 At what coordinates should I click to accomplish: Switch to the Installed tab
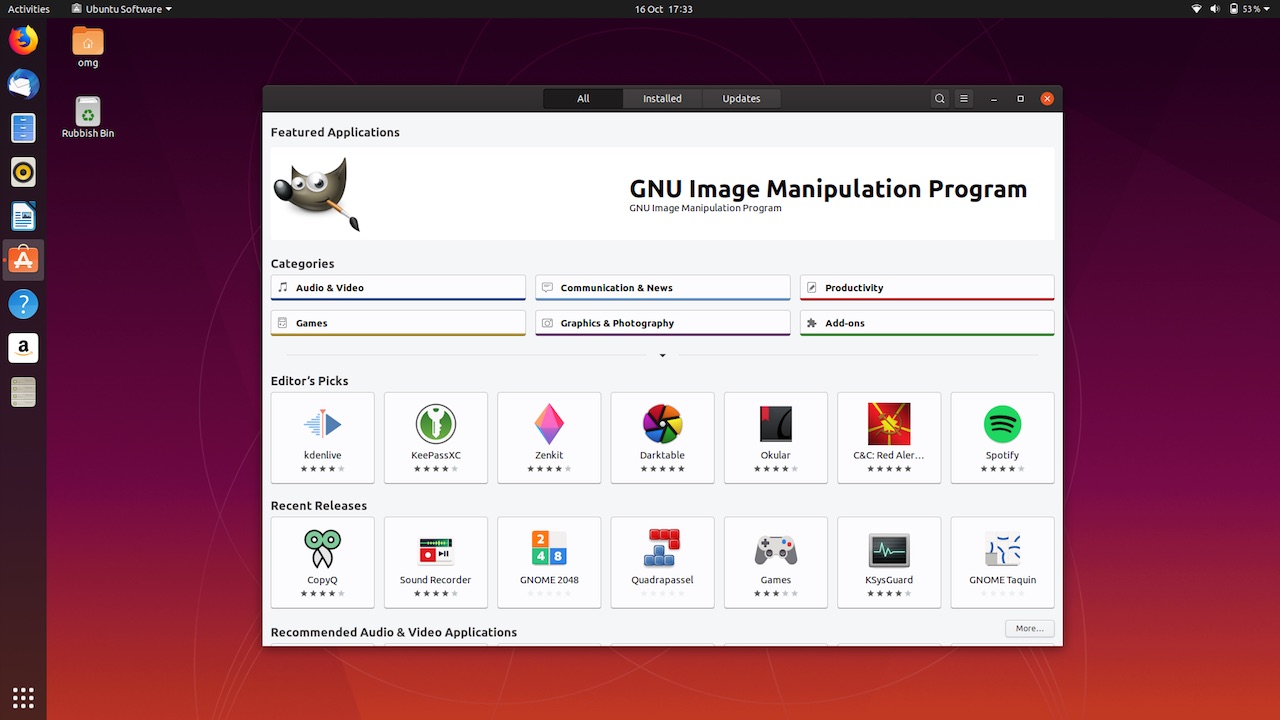click(x=661, y=98)
